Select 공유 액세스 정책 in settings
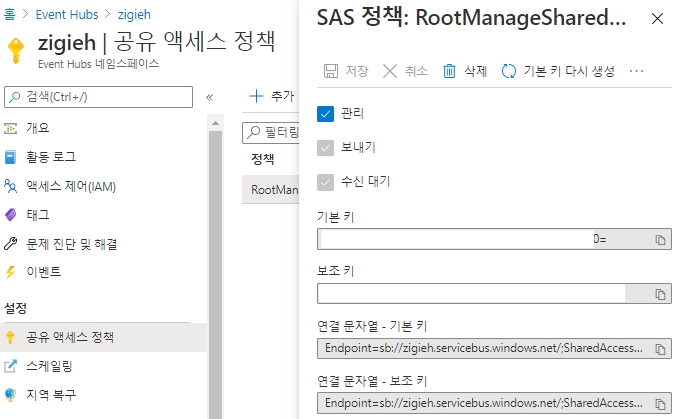 pos(104,337)
